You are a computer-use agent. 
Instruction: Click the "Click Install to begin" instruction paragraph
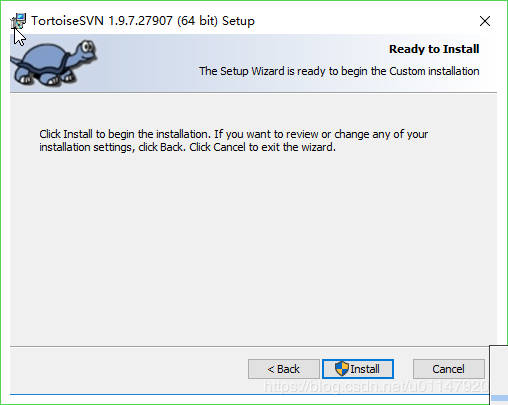pos(233,141)
